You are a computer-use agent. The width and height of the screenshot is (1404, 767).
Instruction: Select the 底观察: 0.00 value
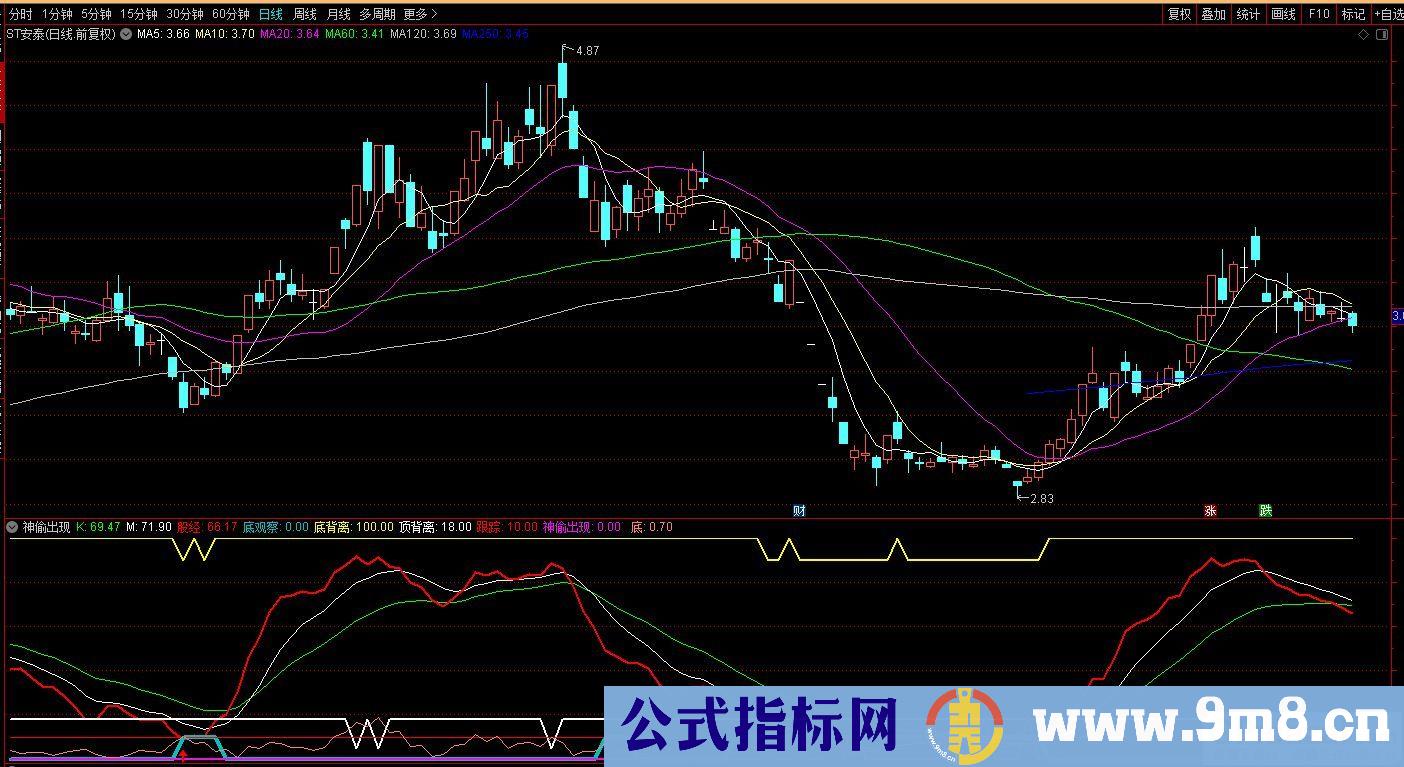pos(276,527)
